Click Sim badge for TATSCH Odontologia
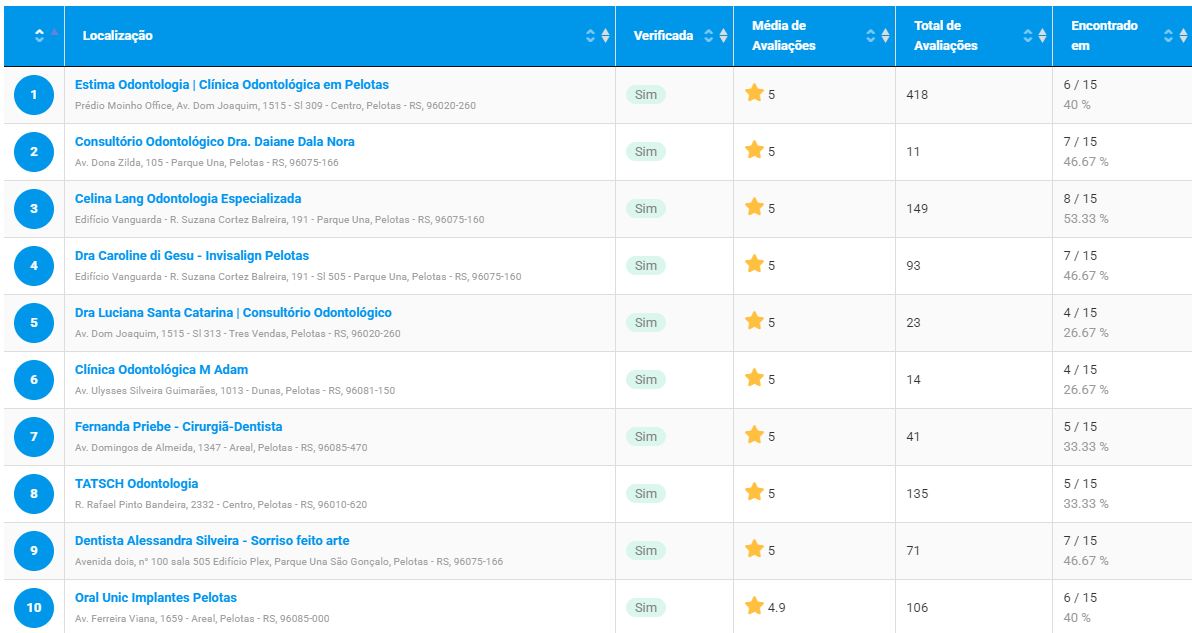Screen dimensions: 1192x633 (x=645, y=493)
